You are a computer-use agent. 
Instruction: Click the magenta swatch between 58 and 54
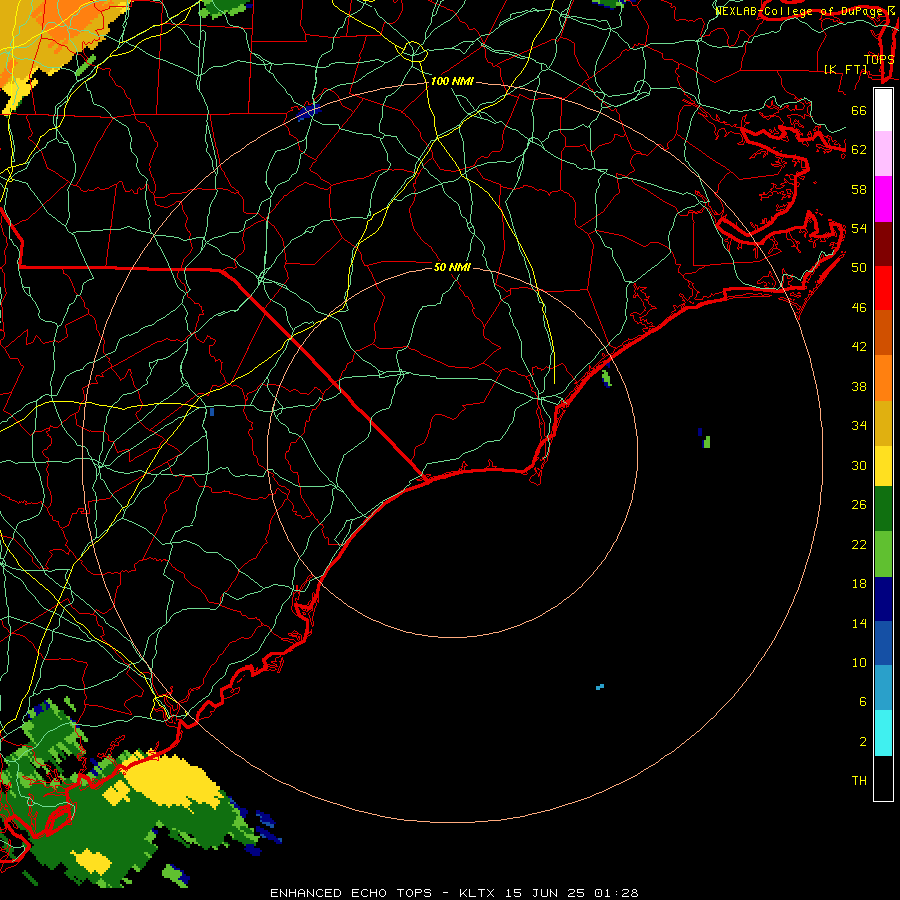point(883,199)
